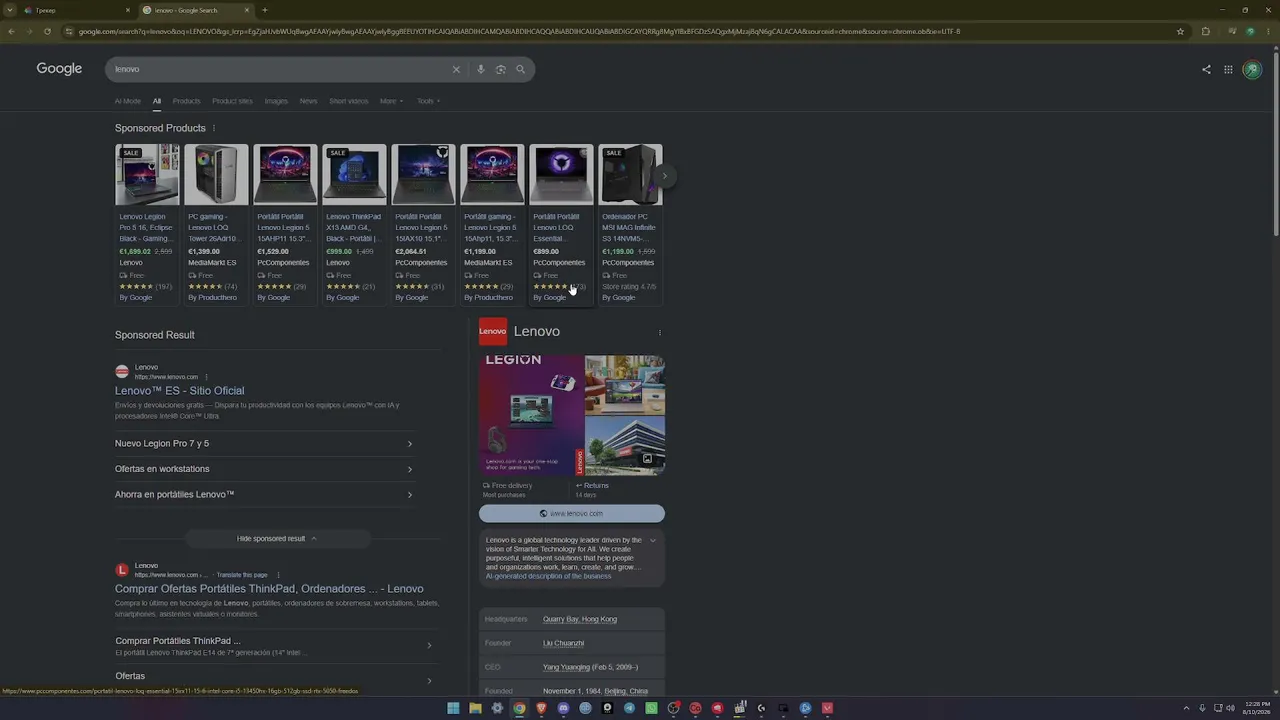
Task: Open MSI MAG Infinite S3 product card
Action: click(629, 223)
